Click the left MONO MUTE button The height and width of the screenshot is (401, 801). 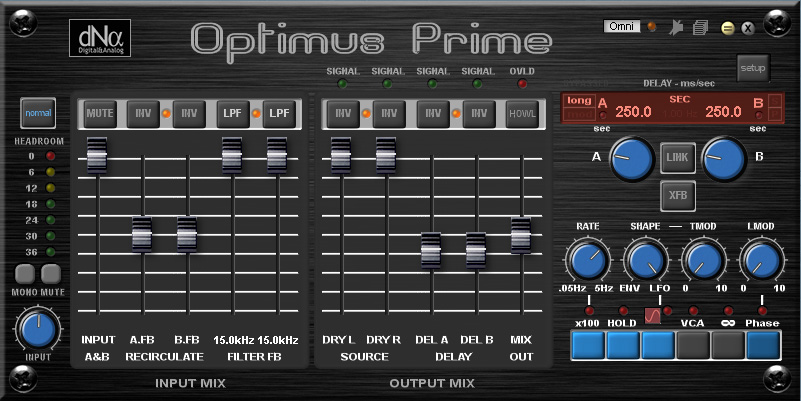25,274
